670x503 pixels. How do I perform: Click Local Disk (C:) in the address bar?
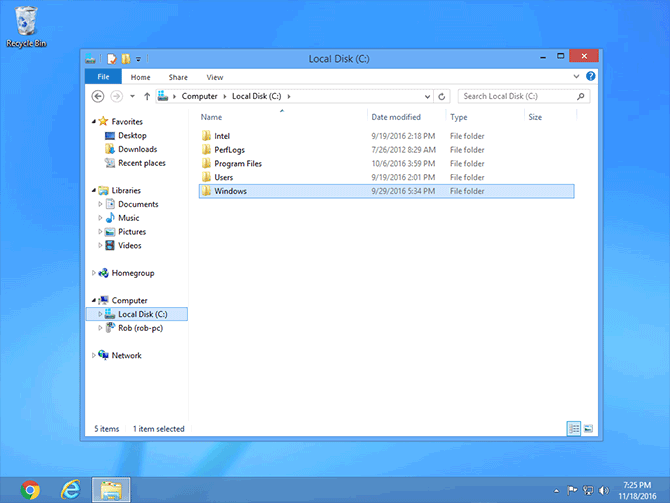tap(256, 96)
